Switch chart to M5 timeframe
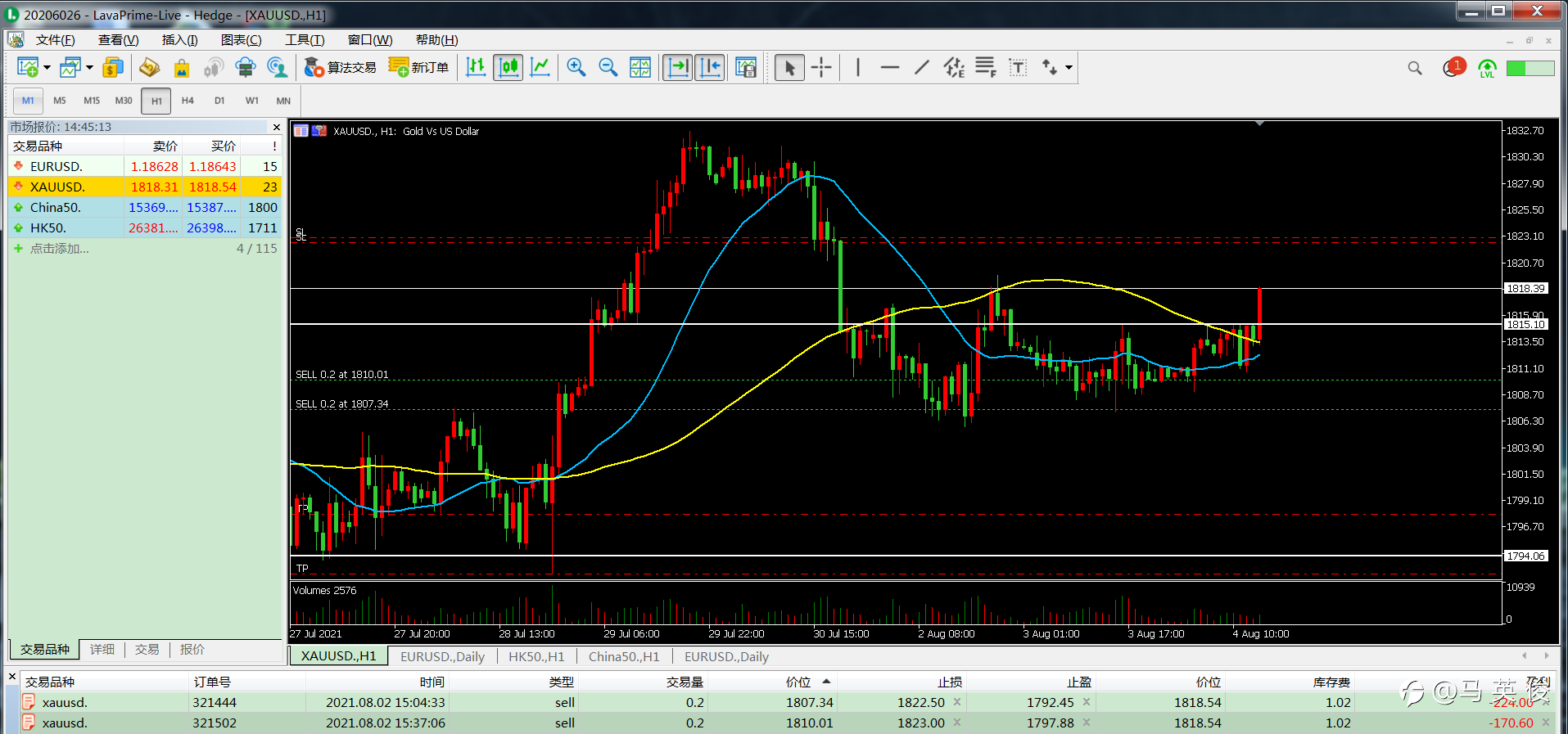1568x734 pixels. tap(60, 101)
